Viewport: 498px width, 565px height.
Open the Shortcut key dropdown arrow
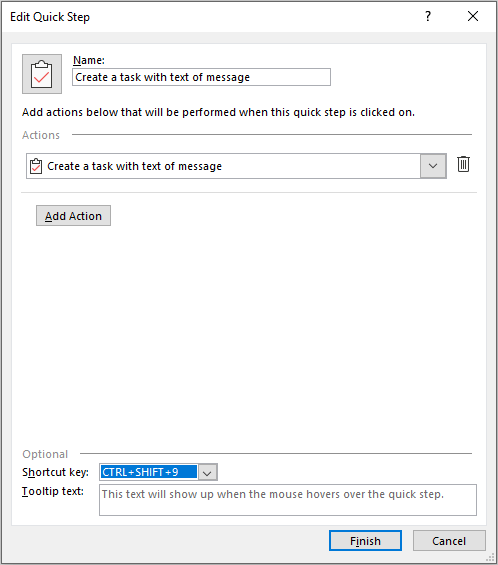coord(207,472)
